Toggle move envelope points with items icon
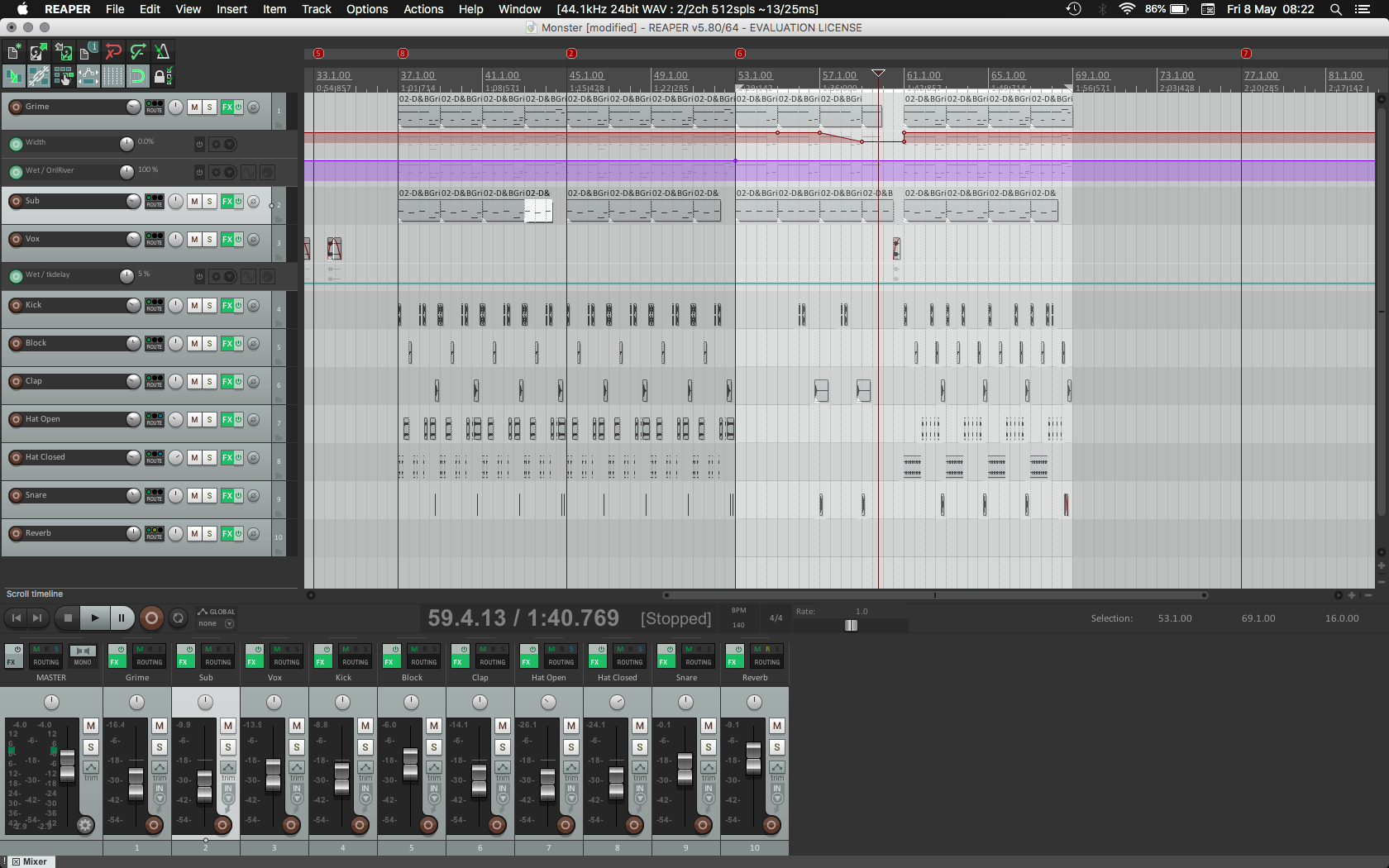1389x868 pixels. [88, 77]
